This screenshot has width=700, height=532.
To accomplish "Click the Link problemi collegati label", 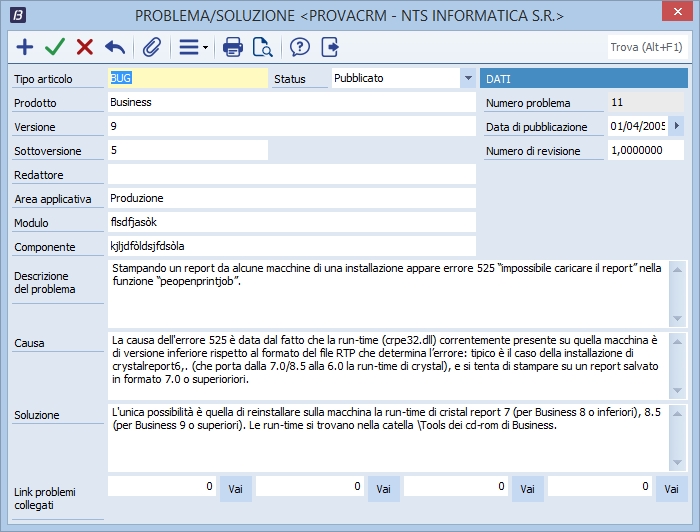I will pos(45,499).
